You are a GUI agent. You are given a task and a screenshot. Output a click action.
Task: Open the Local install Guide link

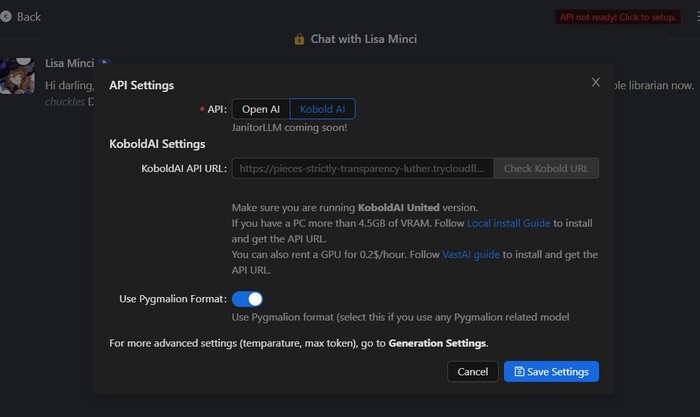(508, 223)
